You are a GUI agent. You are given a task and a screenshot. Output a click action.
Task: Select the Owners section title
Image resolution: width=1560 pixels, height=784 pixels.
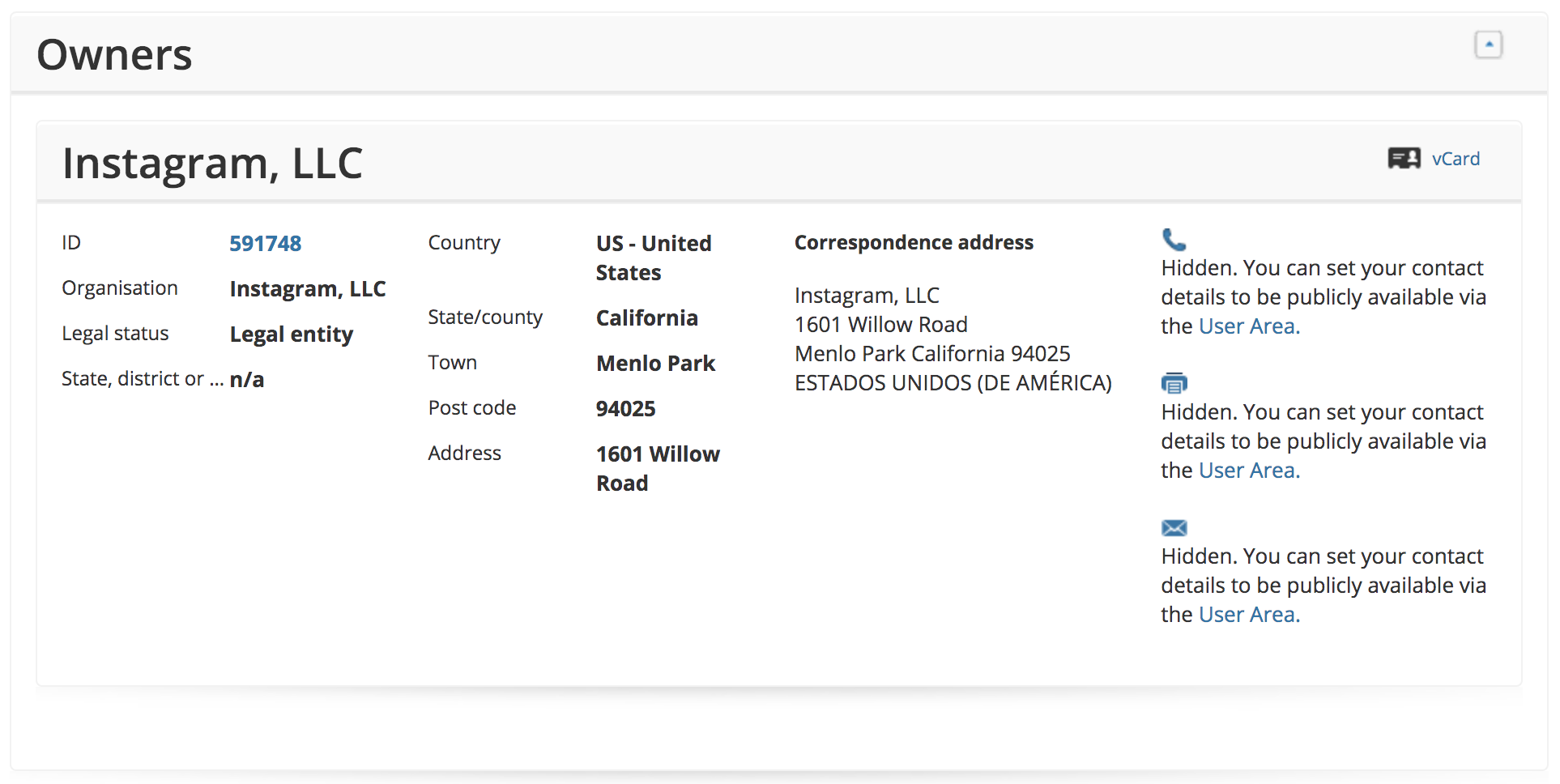114,55
